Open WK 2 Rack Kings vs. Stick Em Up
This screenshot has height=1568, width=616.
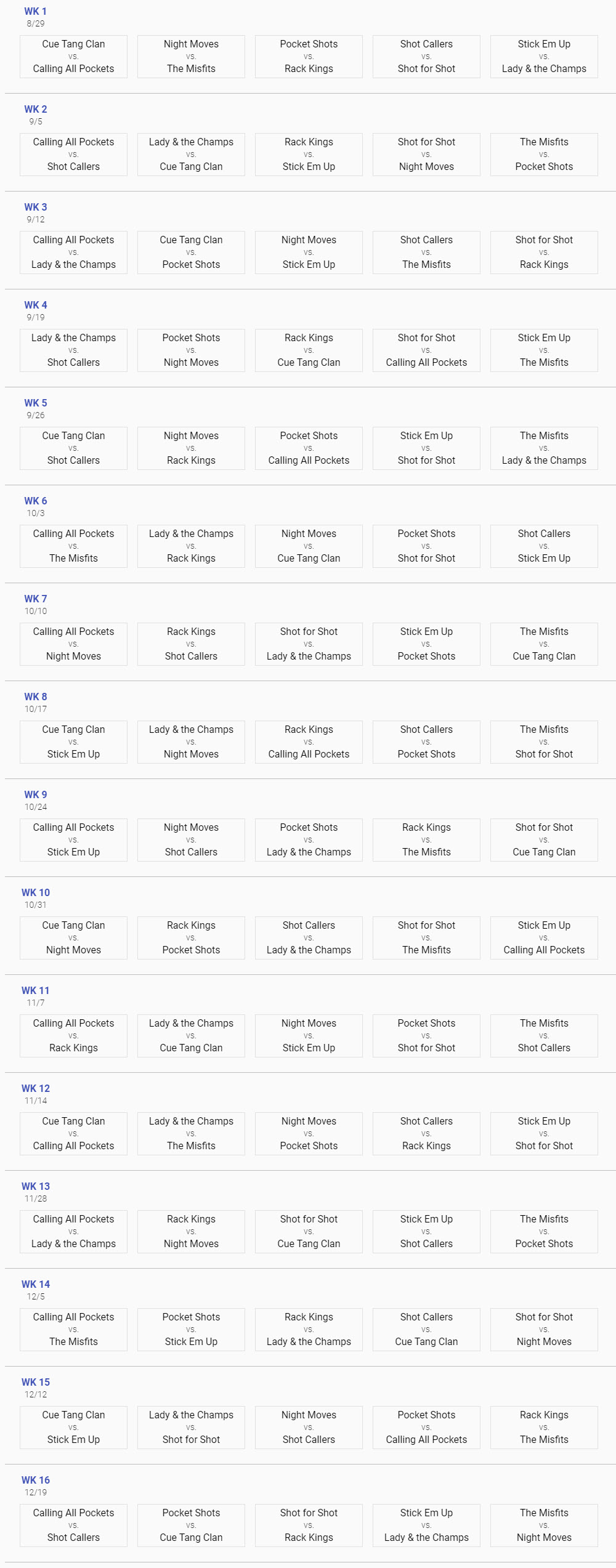pyautogui.click(x=309, y=155)
